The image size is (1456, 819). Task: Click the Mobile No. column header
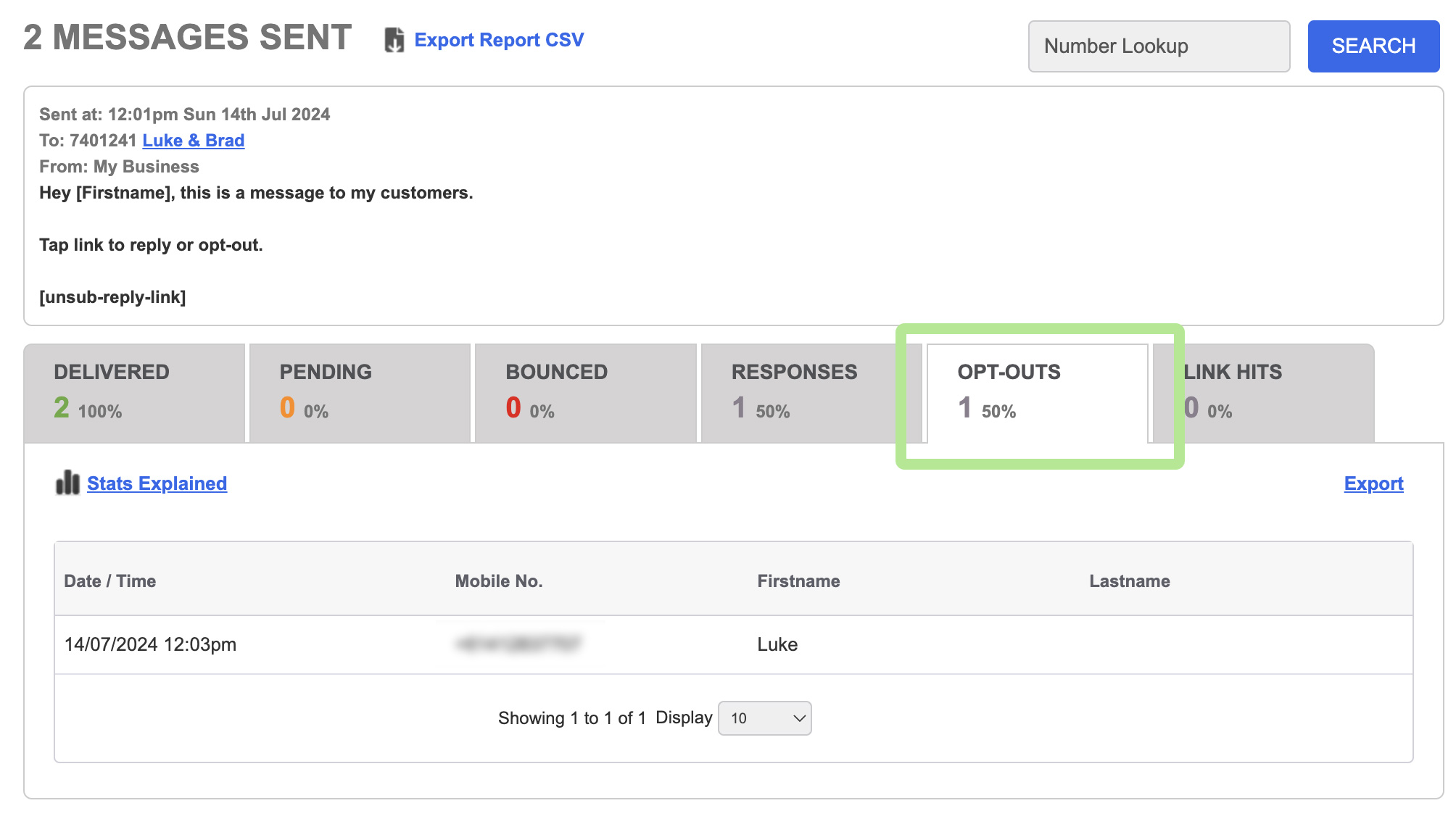pos(499,581)
